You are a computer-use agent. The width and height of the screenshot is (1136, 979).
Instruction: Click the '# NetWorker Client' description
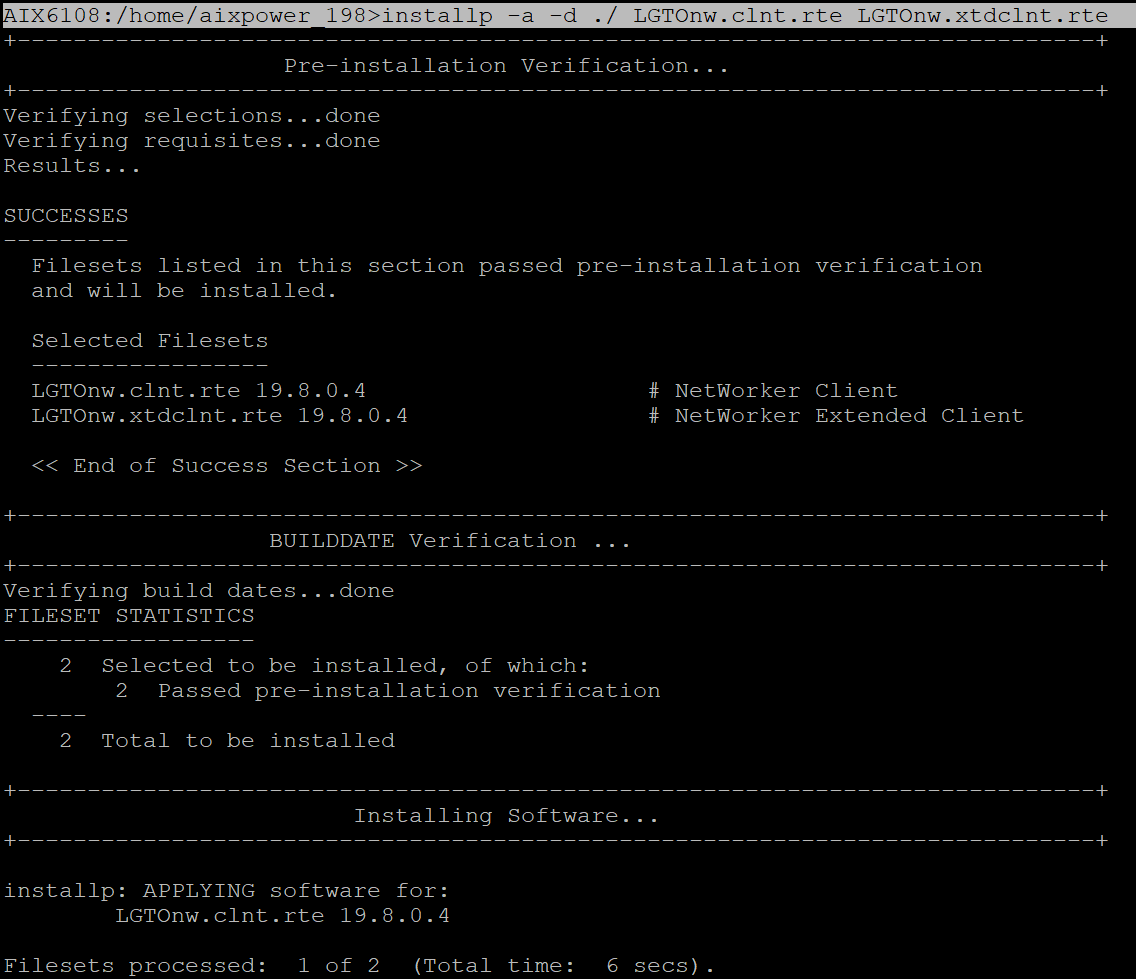point(772,391)
